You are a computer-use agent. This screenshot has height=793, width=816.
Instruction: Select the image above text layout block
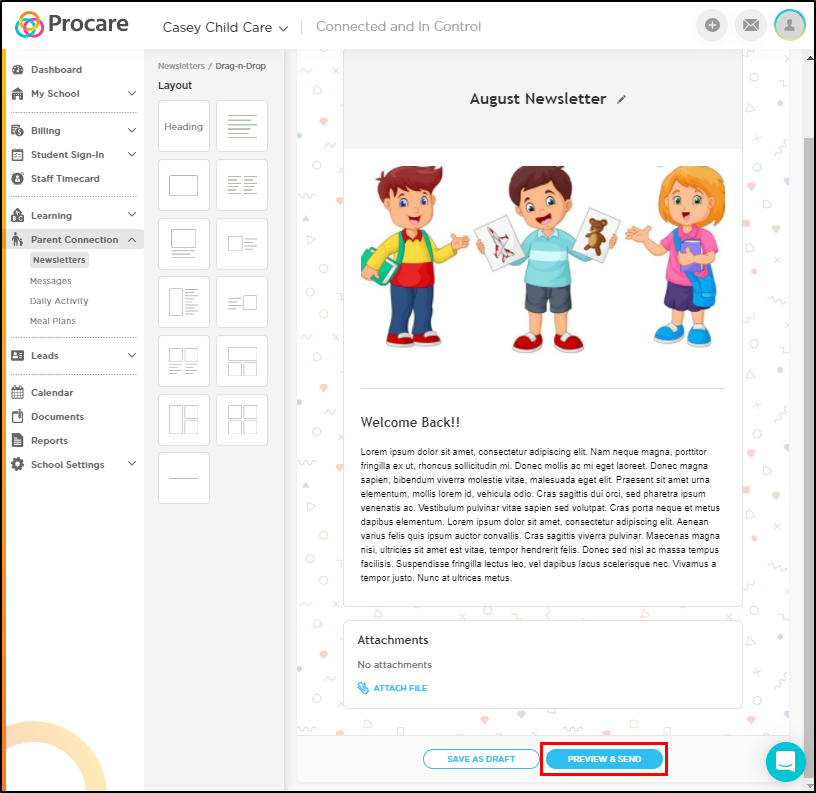point(184,244)
